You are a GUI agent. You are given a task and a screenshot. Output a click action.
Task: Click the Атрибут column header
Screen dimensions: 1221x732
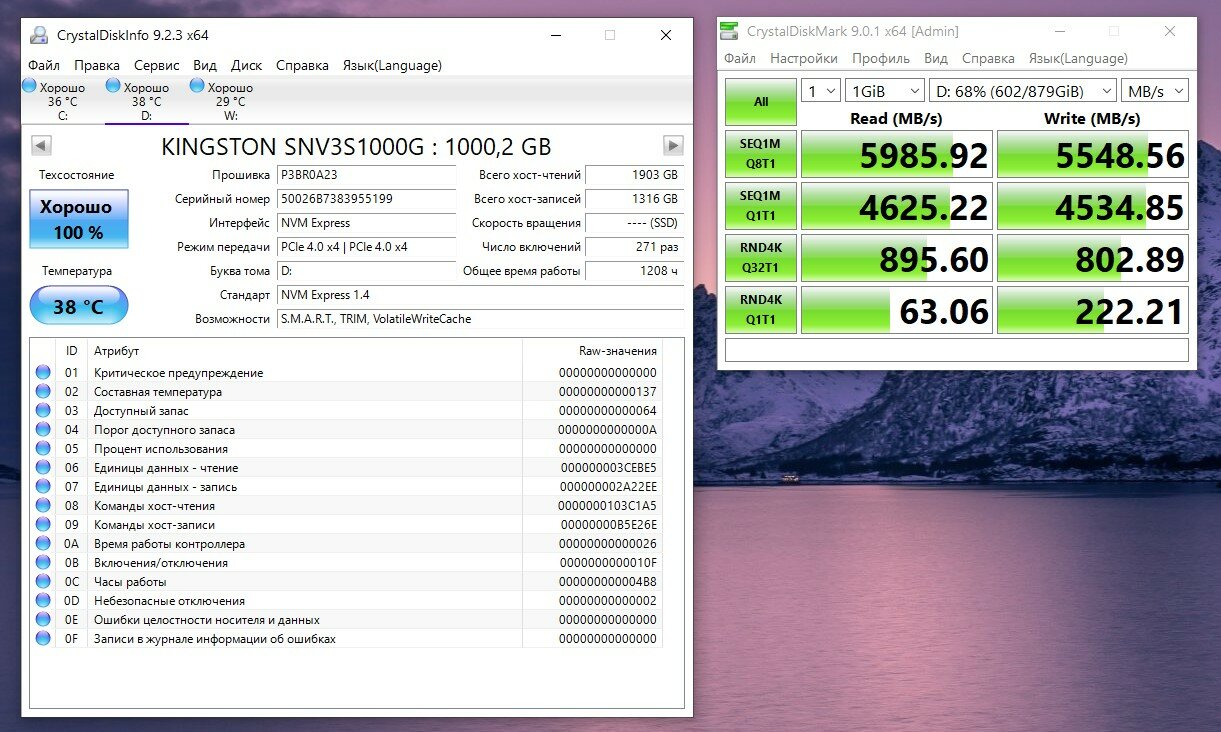305,351
